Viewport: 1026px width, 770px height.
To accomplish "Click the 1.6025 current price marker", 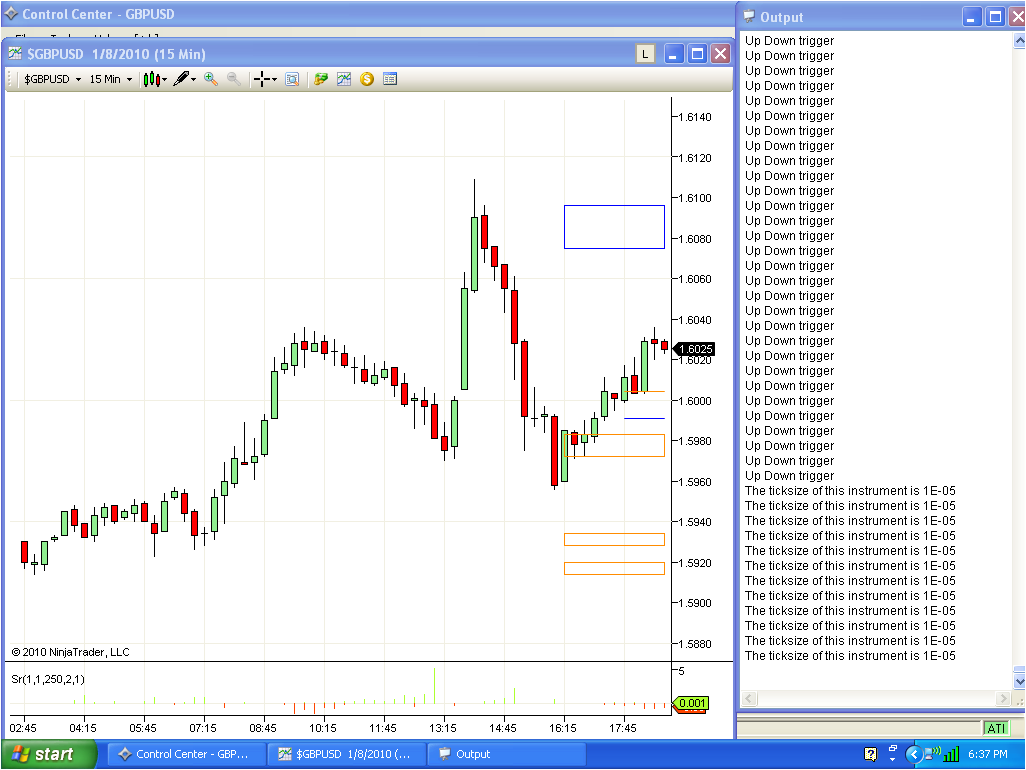I will [x=694, y=349].
